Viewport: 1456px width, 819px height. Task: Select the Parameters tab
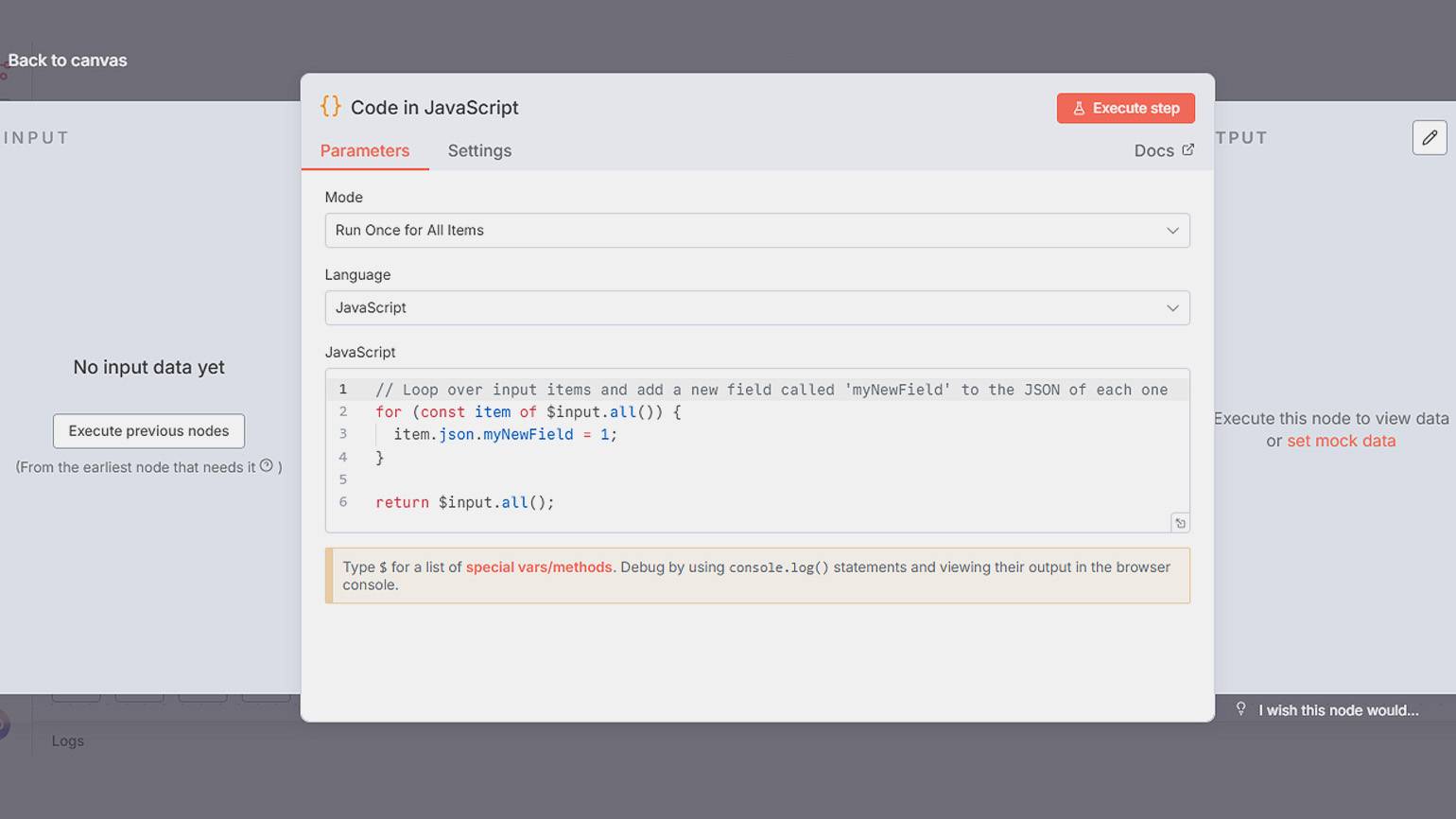(365, 151)
